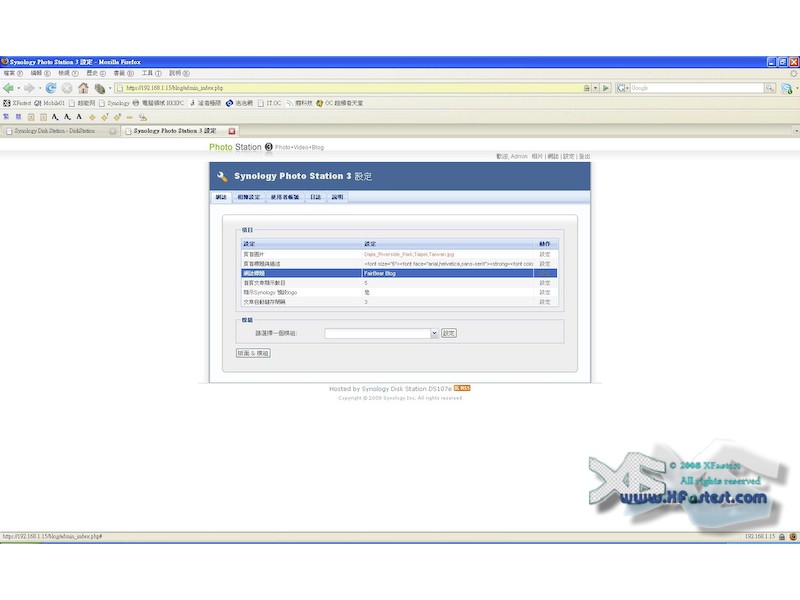Click the 版面 & 模組 button

[253, 353]
